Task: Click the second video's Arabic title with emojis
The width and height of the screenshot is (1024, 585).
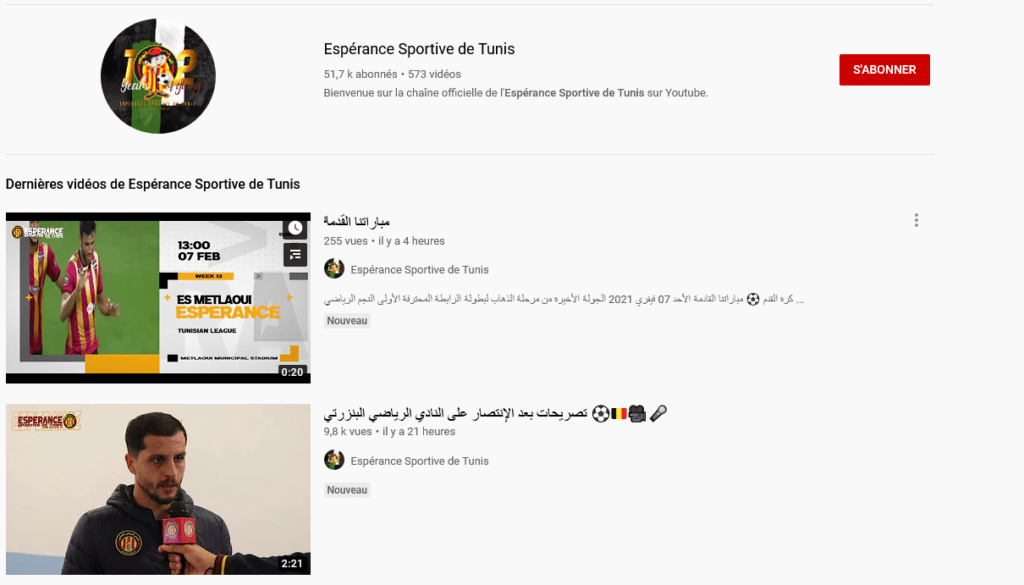Action: click(496, 413)
